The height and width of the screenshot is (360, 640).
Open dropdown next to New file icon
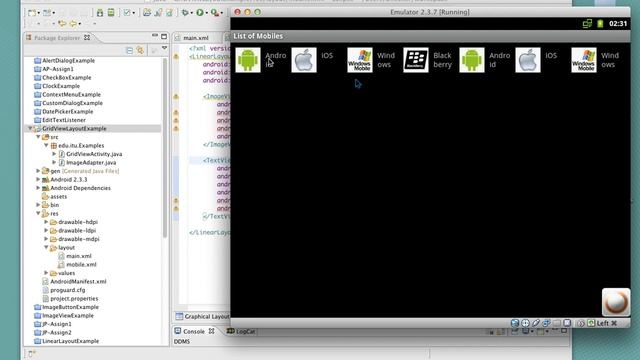click(38, 13)
